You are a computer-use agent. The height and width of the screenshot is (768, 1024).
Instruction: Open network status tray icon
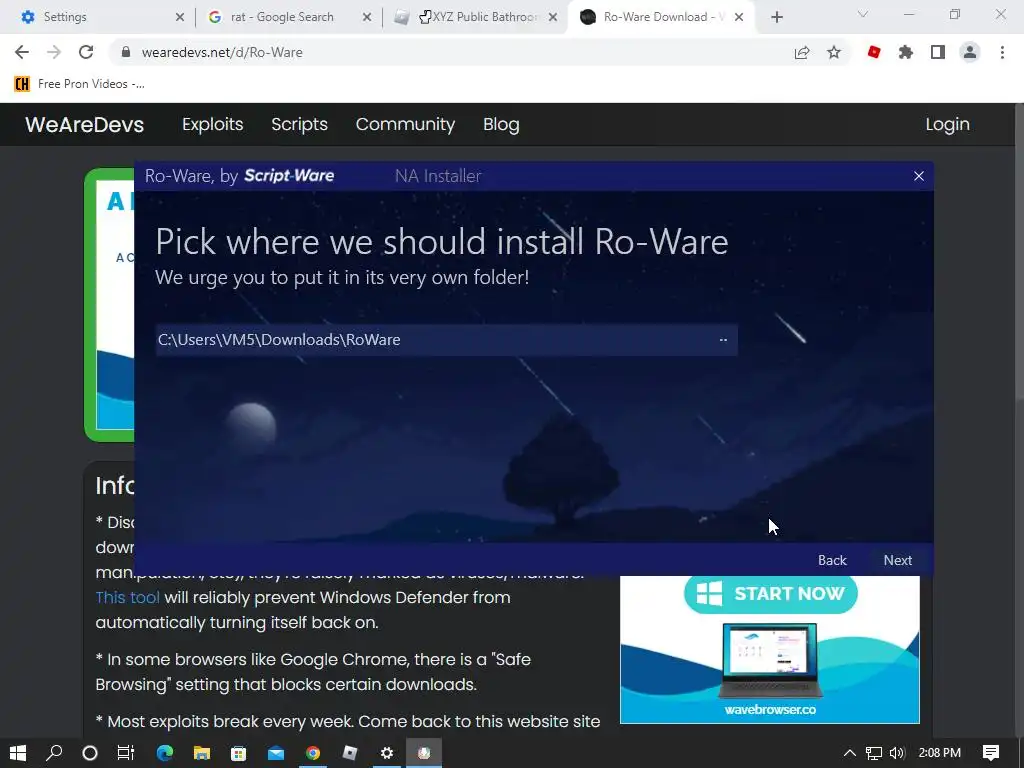(x=874, y=753)
